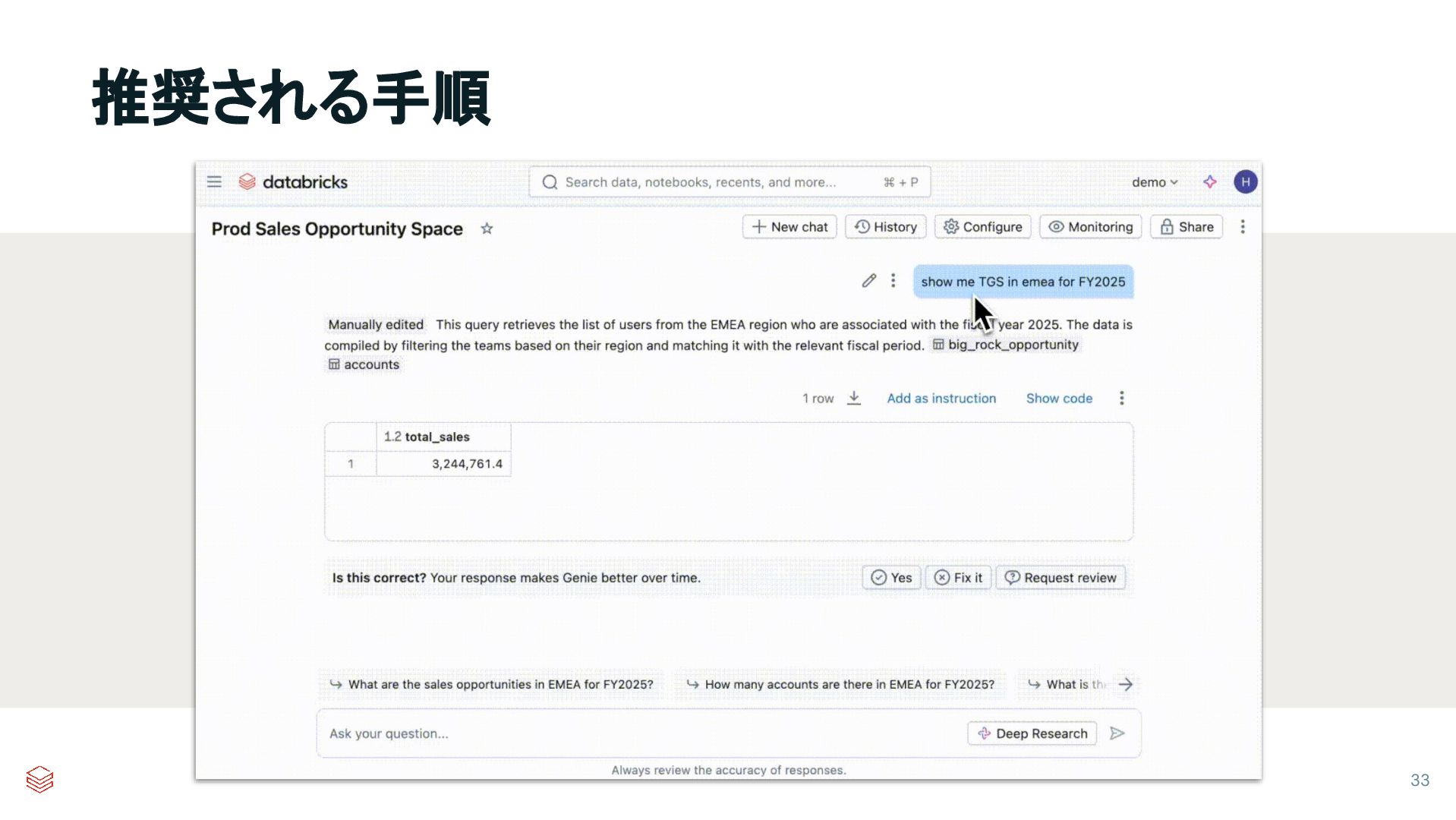
Task: Select the 3,244,761.4 cell
Action: pos(443,464)
